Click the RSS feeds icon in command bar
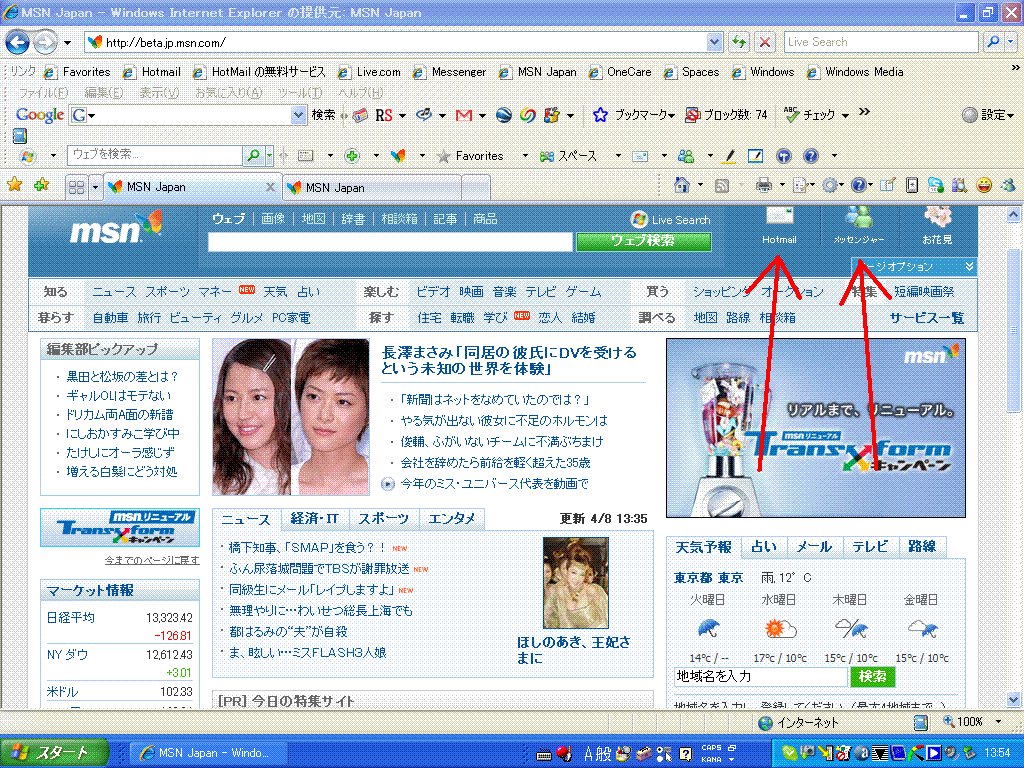Screen dimensions: 1024x768 (722, 186)
